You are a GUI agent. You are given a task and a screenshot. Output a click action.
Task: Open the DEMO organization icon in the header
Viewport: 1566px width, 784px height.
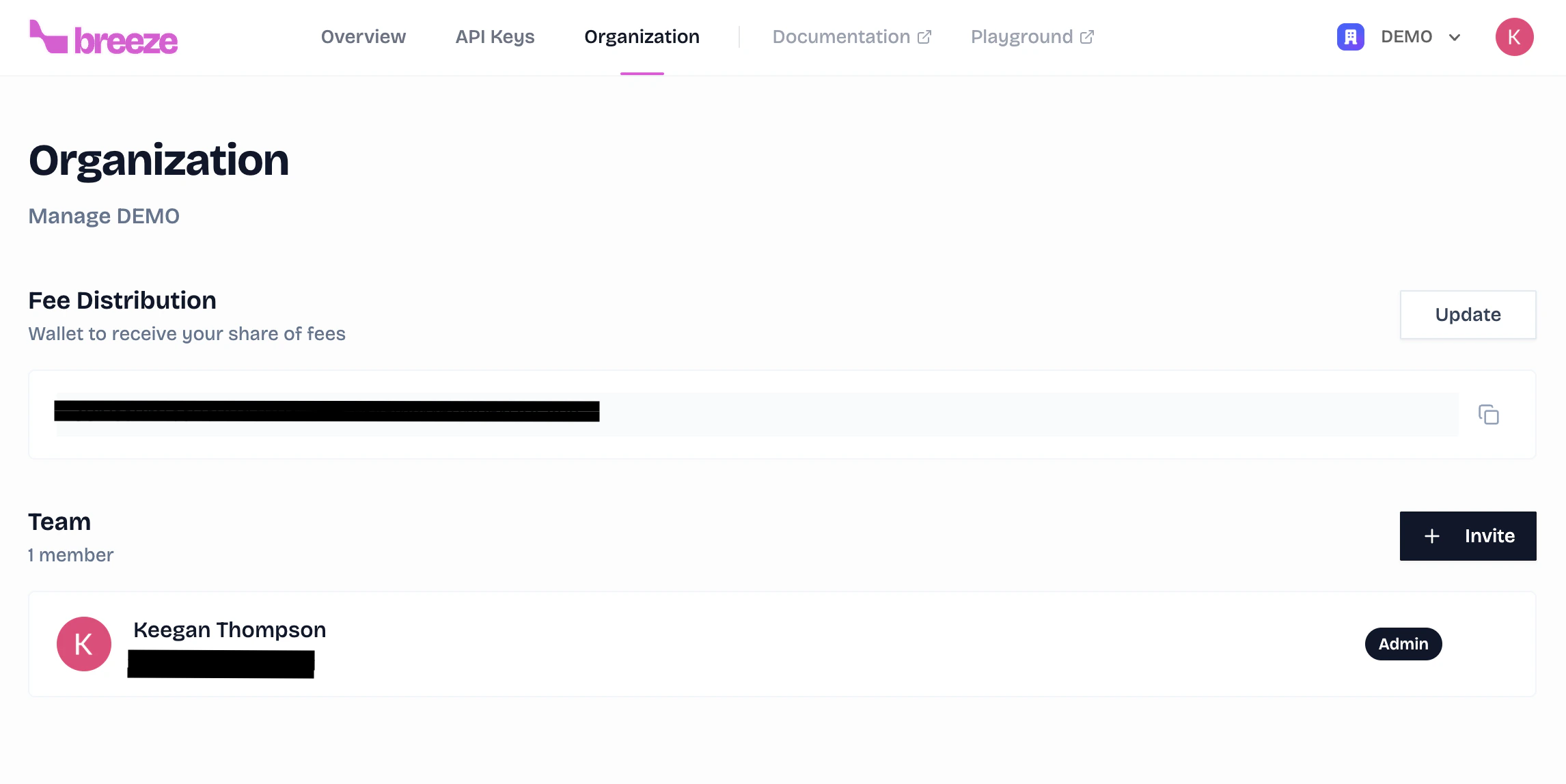pyautogui.click(x=1349, y=37)
